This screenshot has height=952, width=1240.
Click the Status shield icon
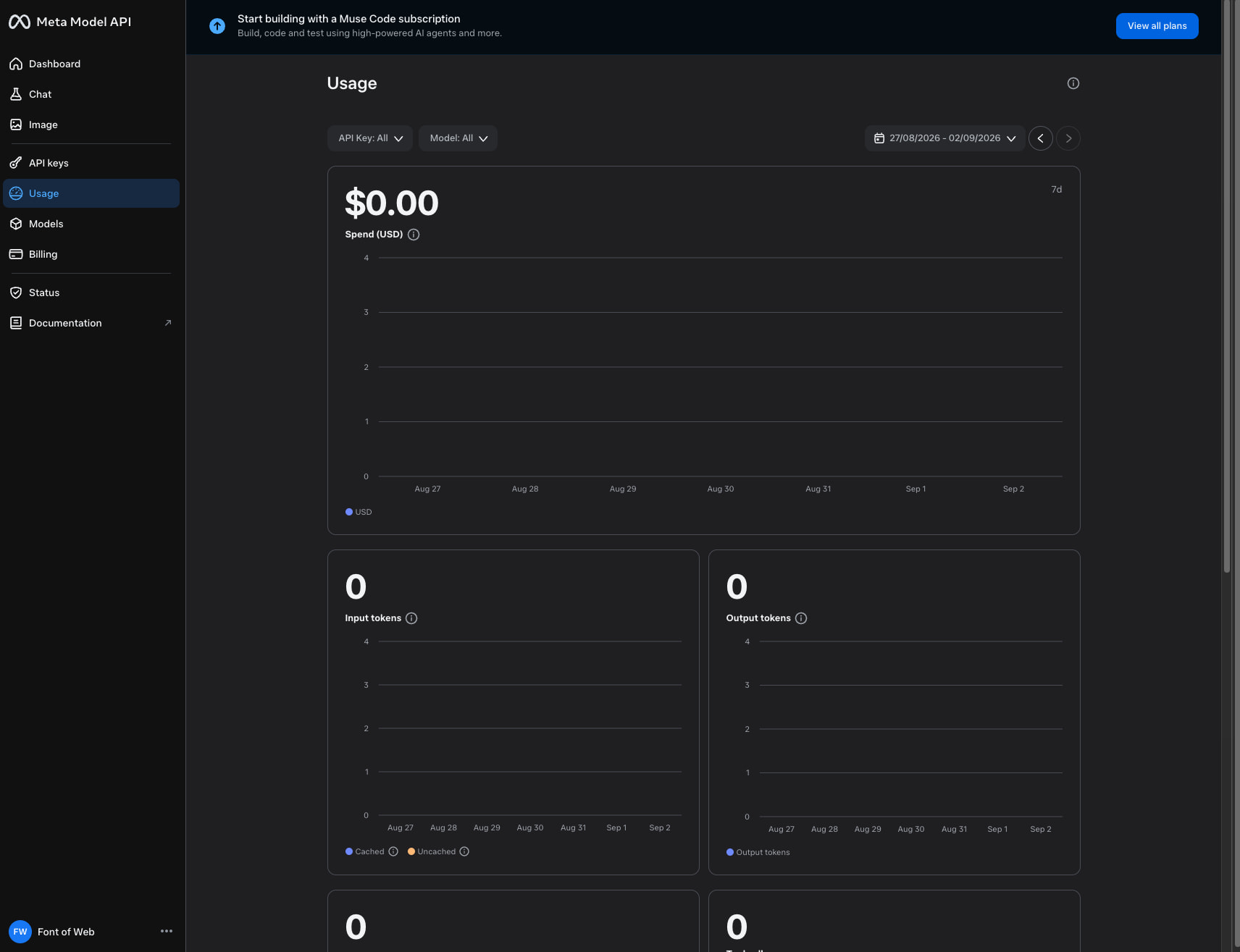pos(16,292)
